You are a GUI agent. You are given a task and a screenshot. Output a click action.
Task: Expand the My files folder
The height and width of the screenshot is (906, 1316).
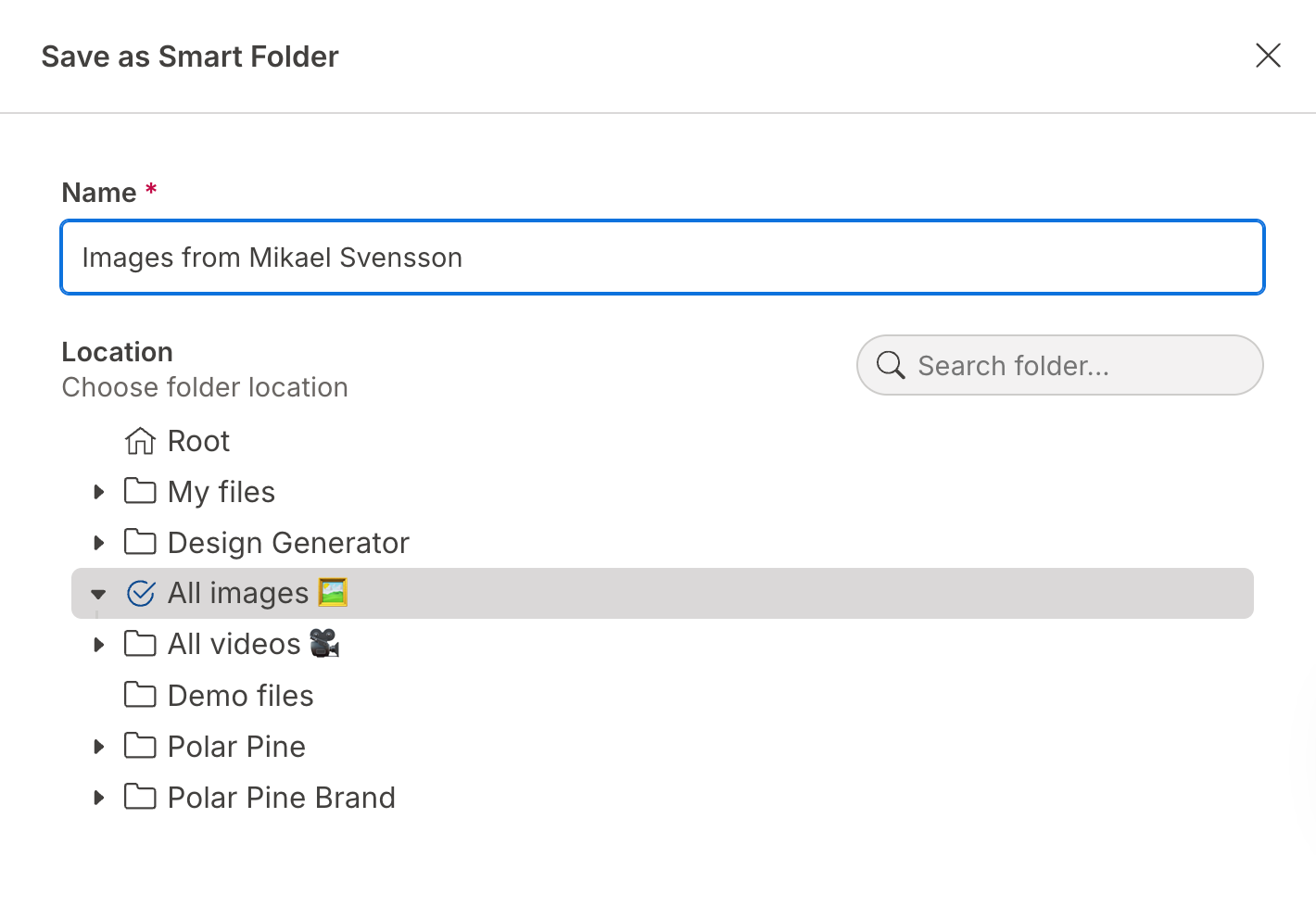coord(98,492)
